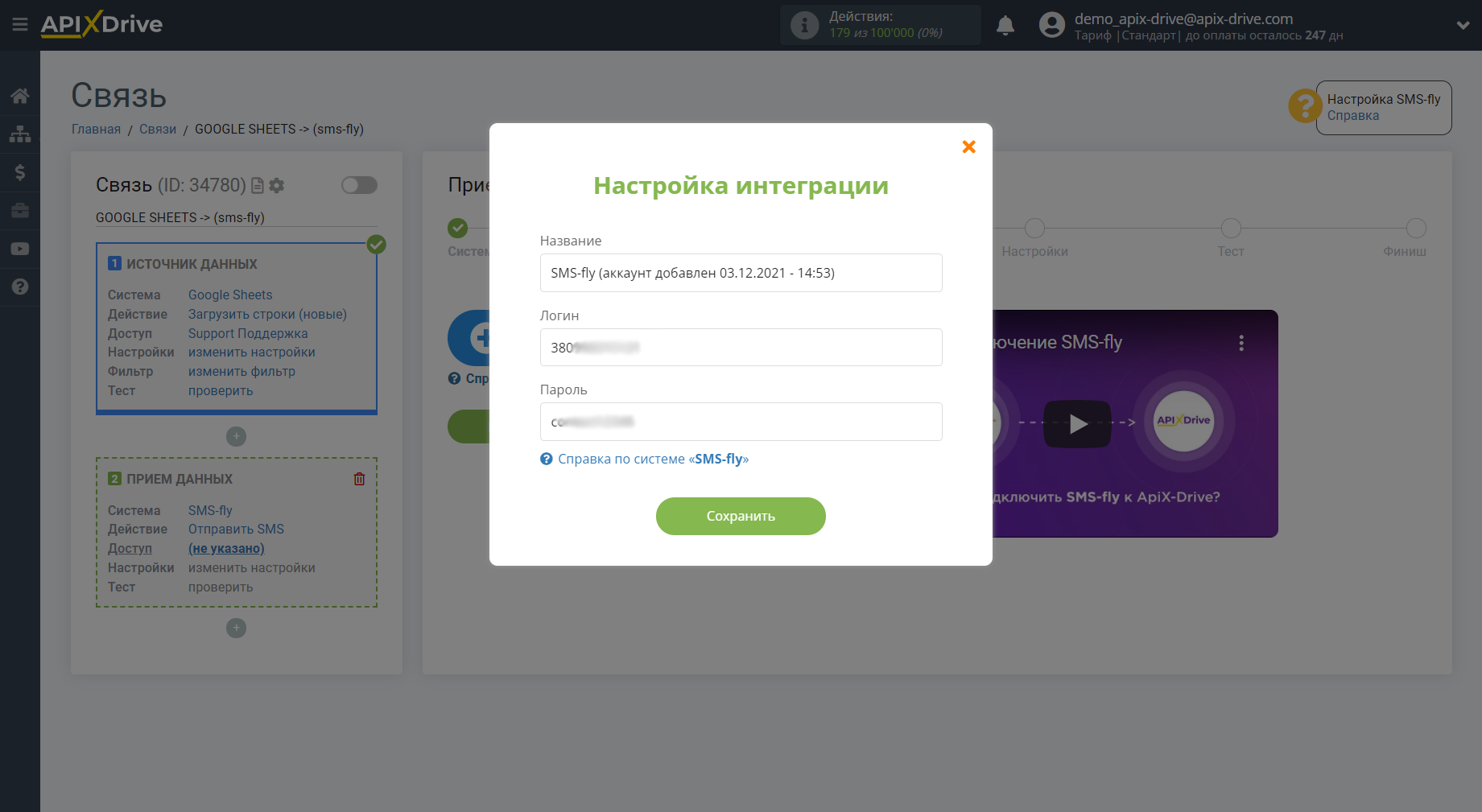Click the Сохранить button

[741, 516]
